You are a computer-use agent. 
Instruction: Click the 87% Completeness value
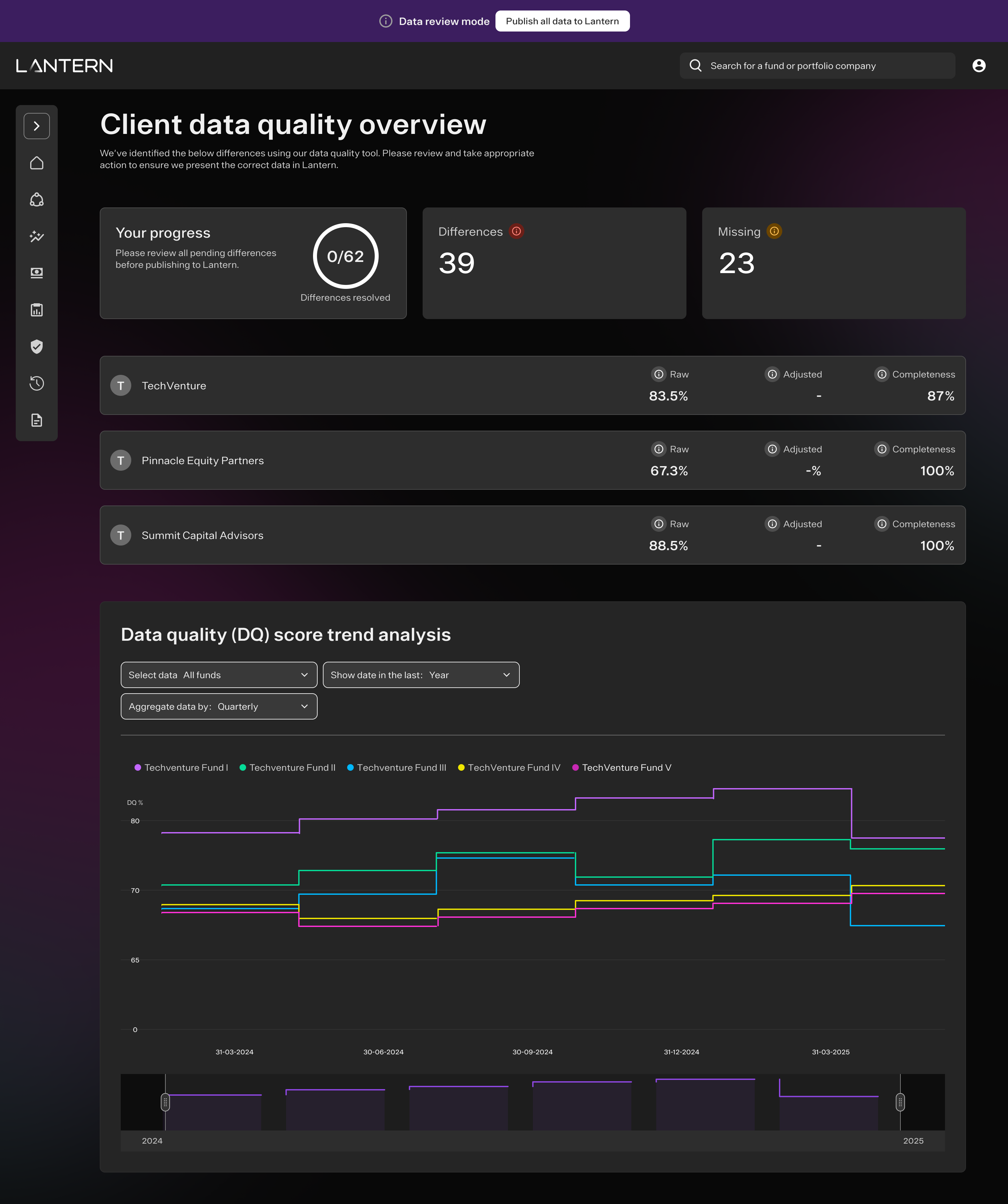point(940,396)
